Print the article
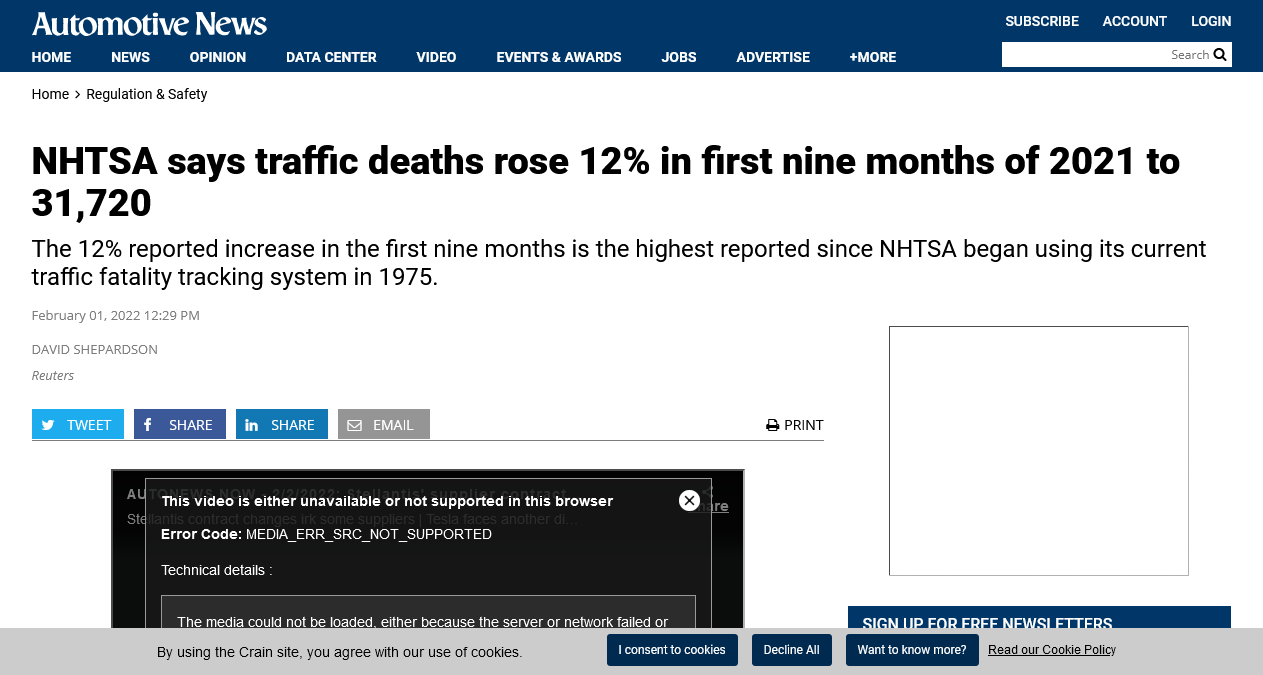The image size is (1263, 675). (795, 425)
